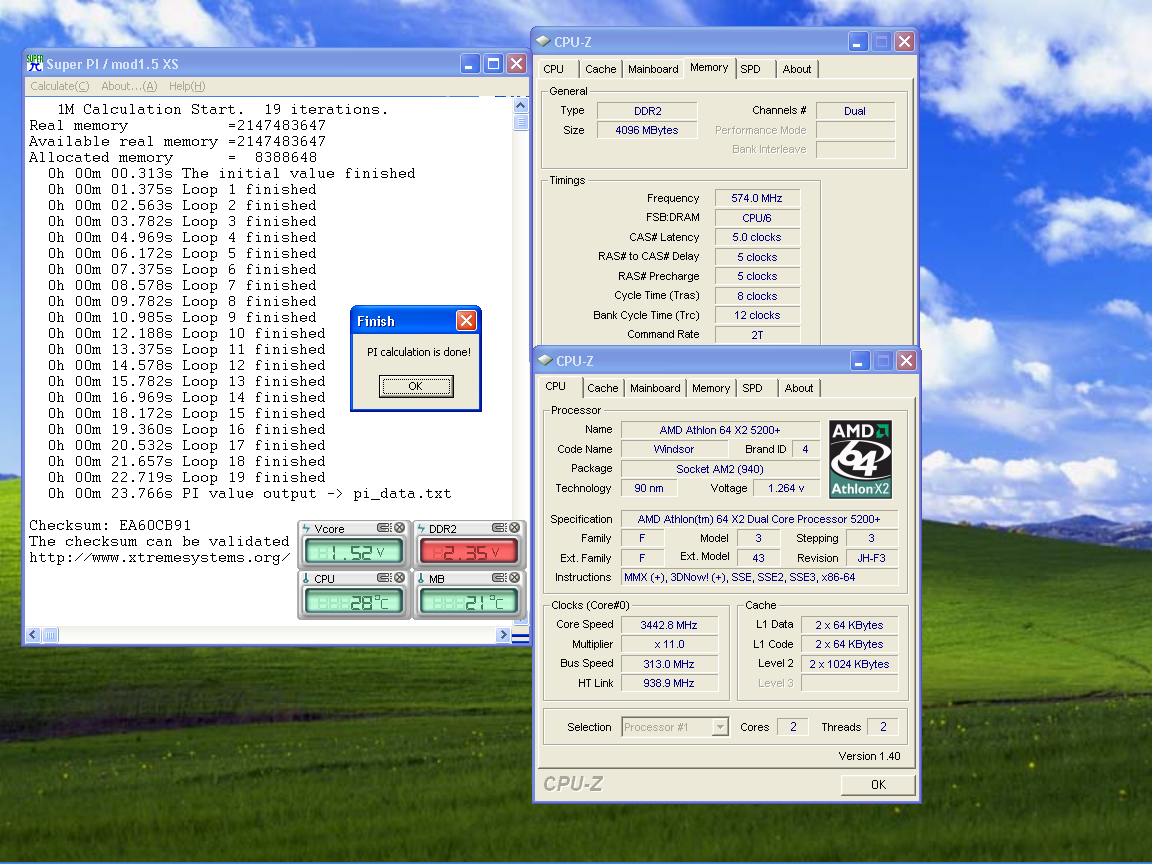Close the CPU temperature gadget
This screenshot has height=864, width=1152.
pos(400,578)
